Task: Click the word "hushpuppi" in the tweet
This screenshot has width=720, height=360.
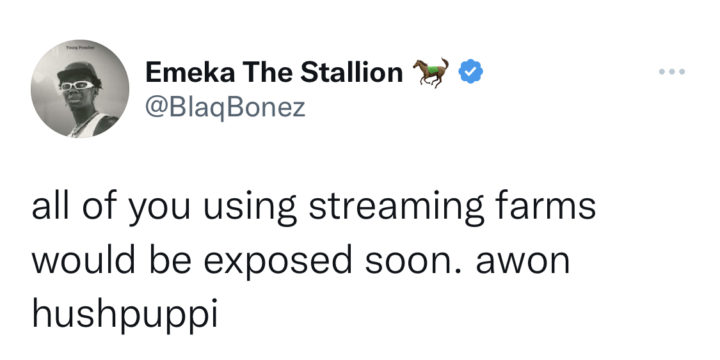Action: coord(124,314)
